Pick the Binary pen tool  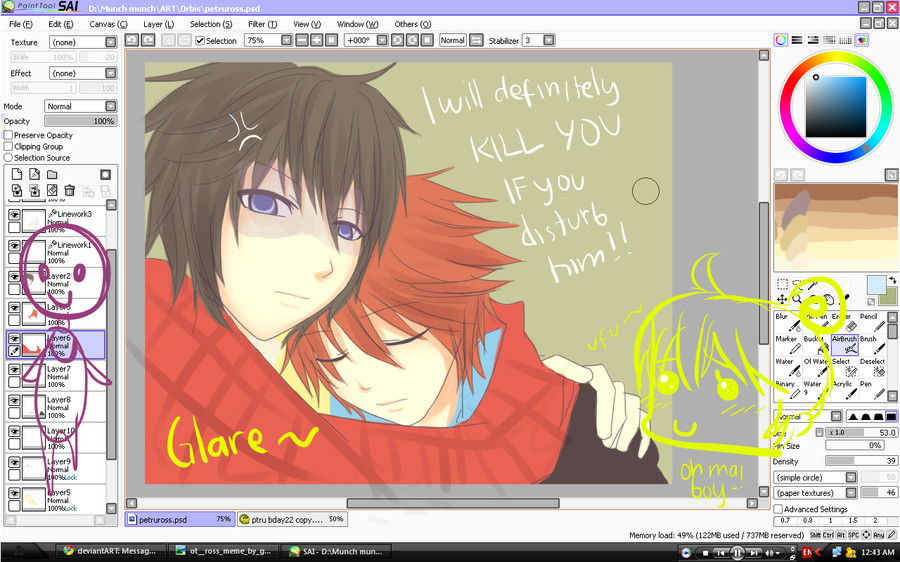(788, 390)
